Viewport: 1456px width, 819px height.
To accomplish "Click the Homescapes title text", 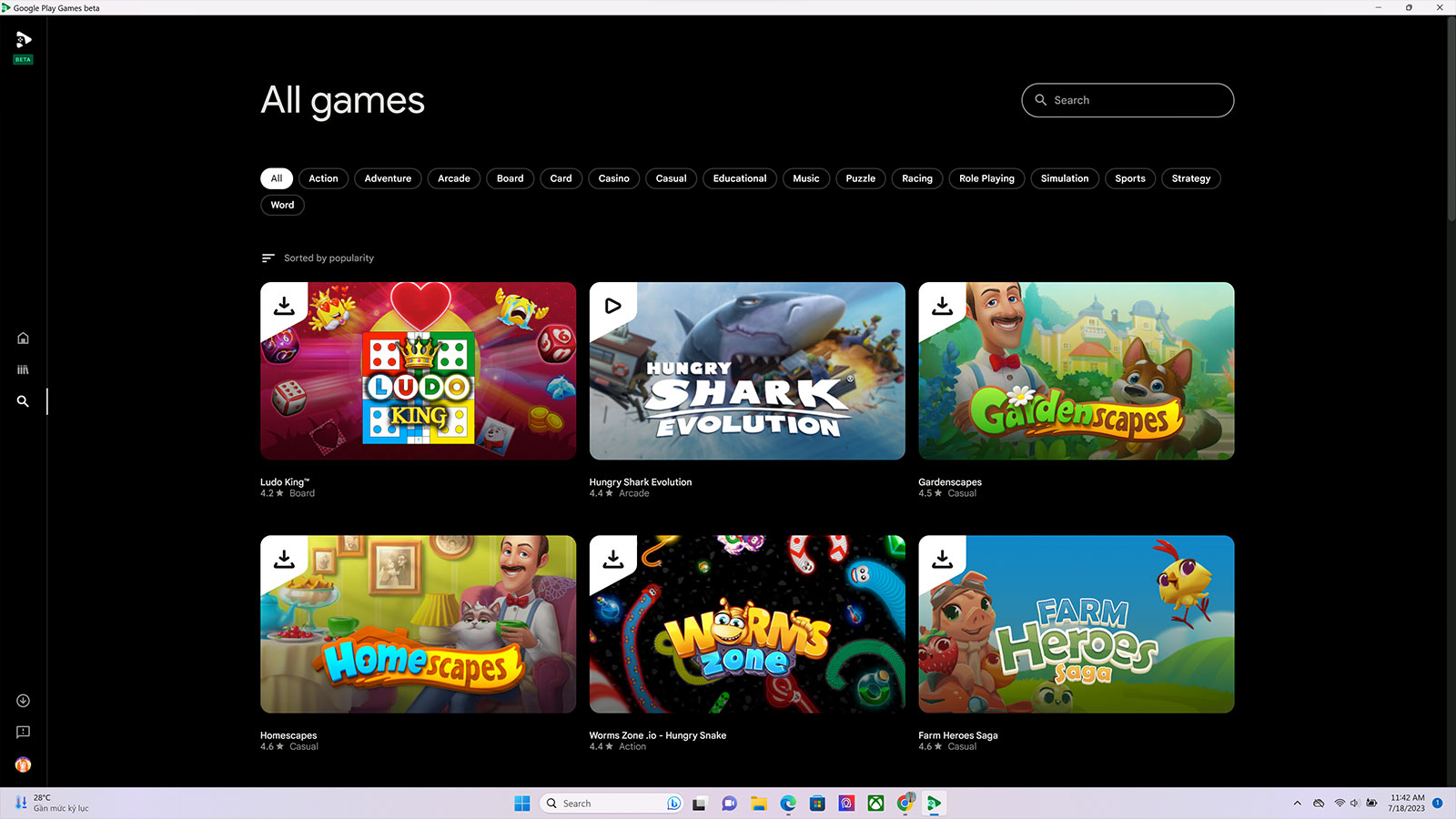I will point(288,735).
